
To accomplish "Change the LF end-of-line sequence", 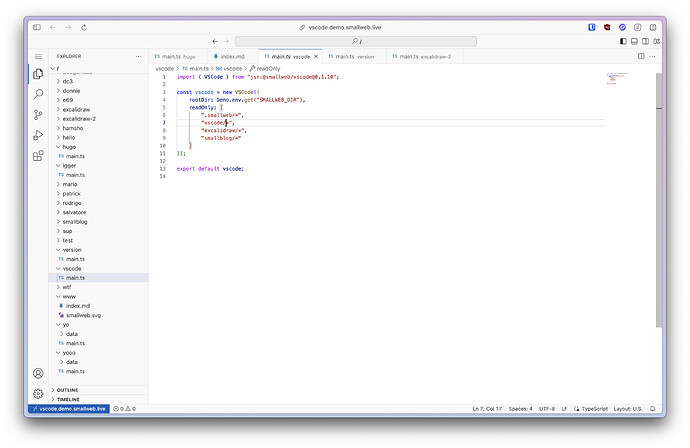I will [564, 409].
